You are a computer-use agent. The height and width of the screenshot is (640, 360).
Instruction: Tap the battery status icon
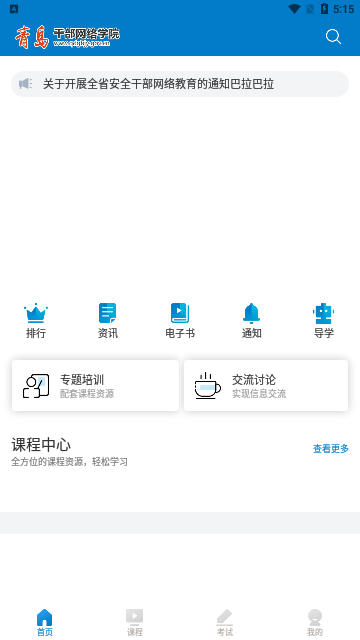click(x=324, y=9)
